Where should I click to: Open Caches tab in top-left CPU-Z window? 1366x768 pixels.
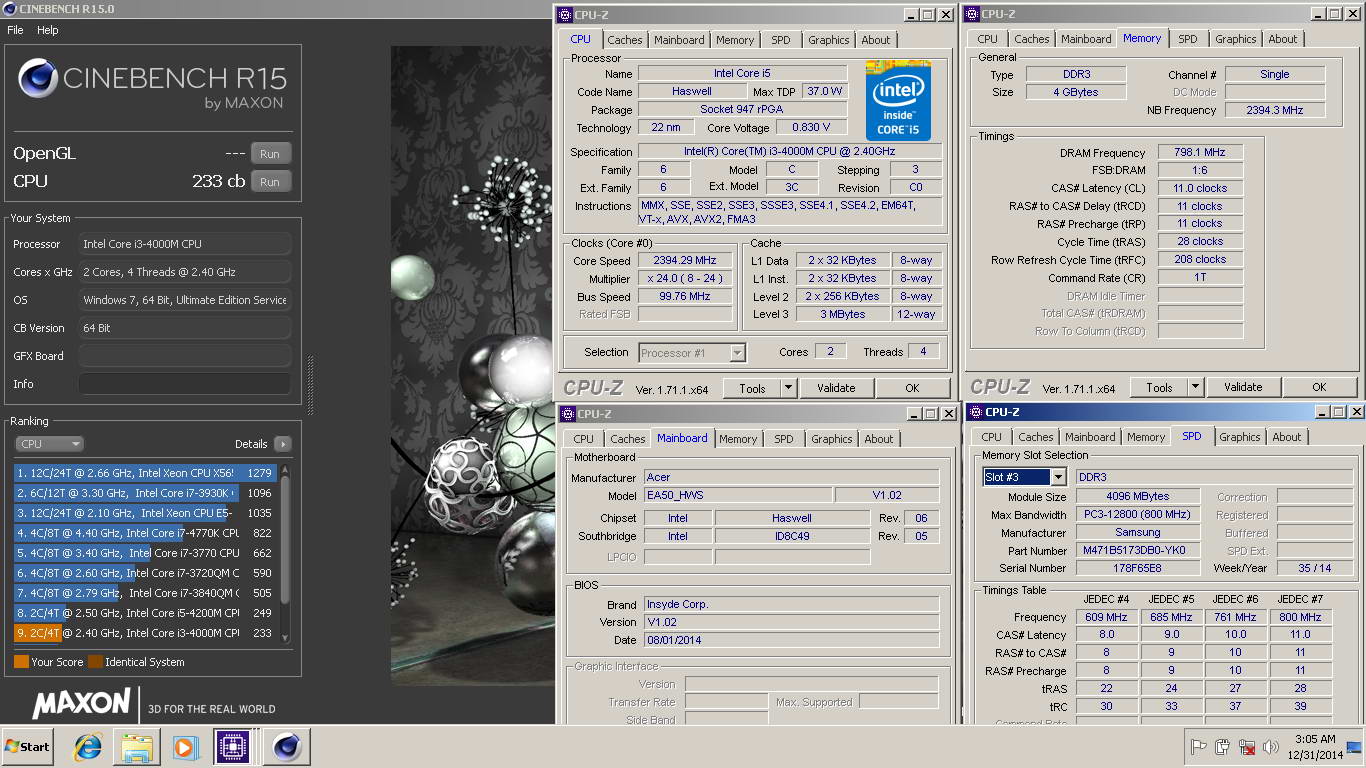pos(625,40)
